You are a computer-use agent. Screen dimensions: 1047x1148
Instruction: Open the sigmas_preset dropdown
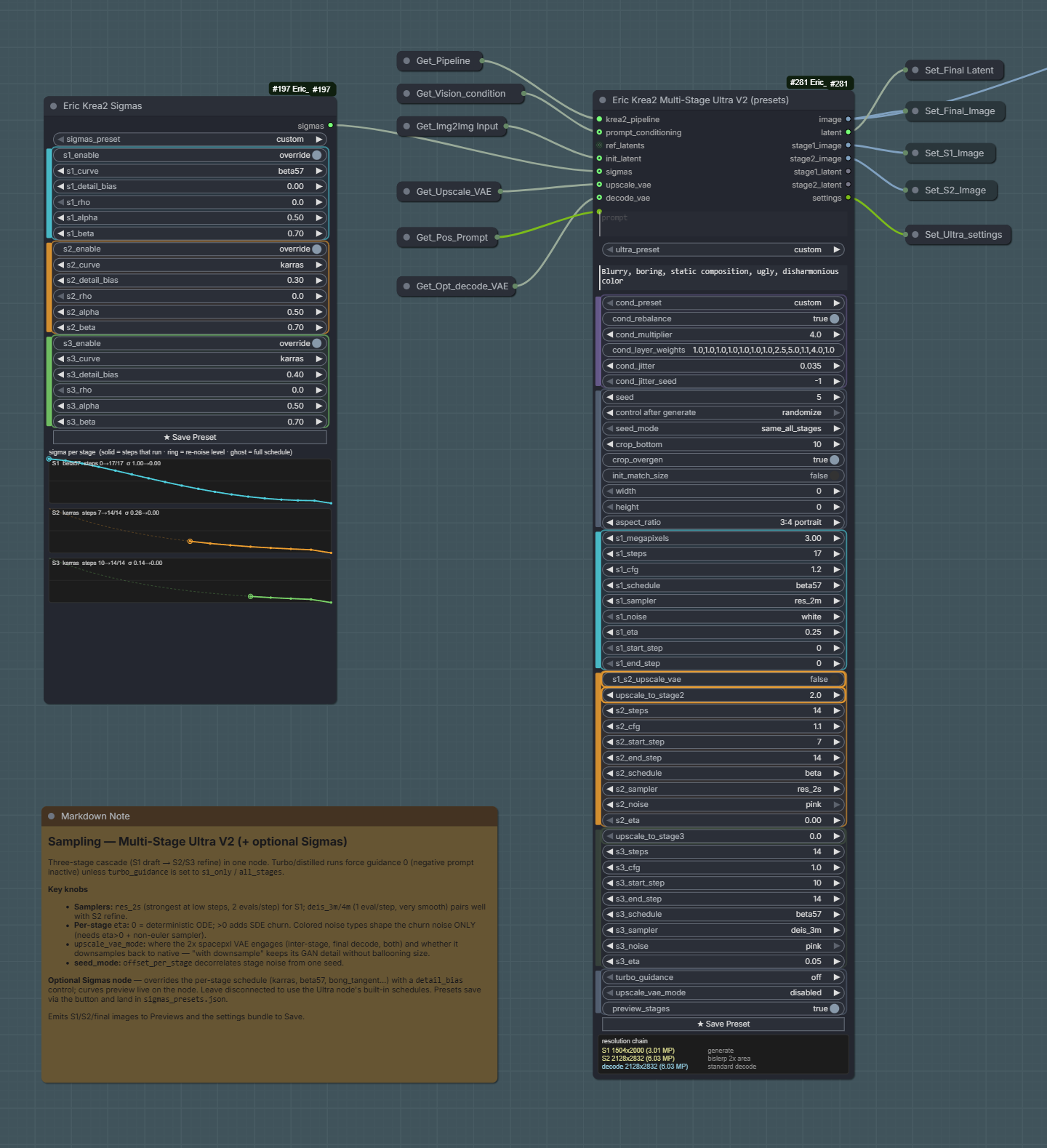click(190, 139)
